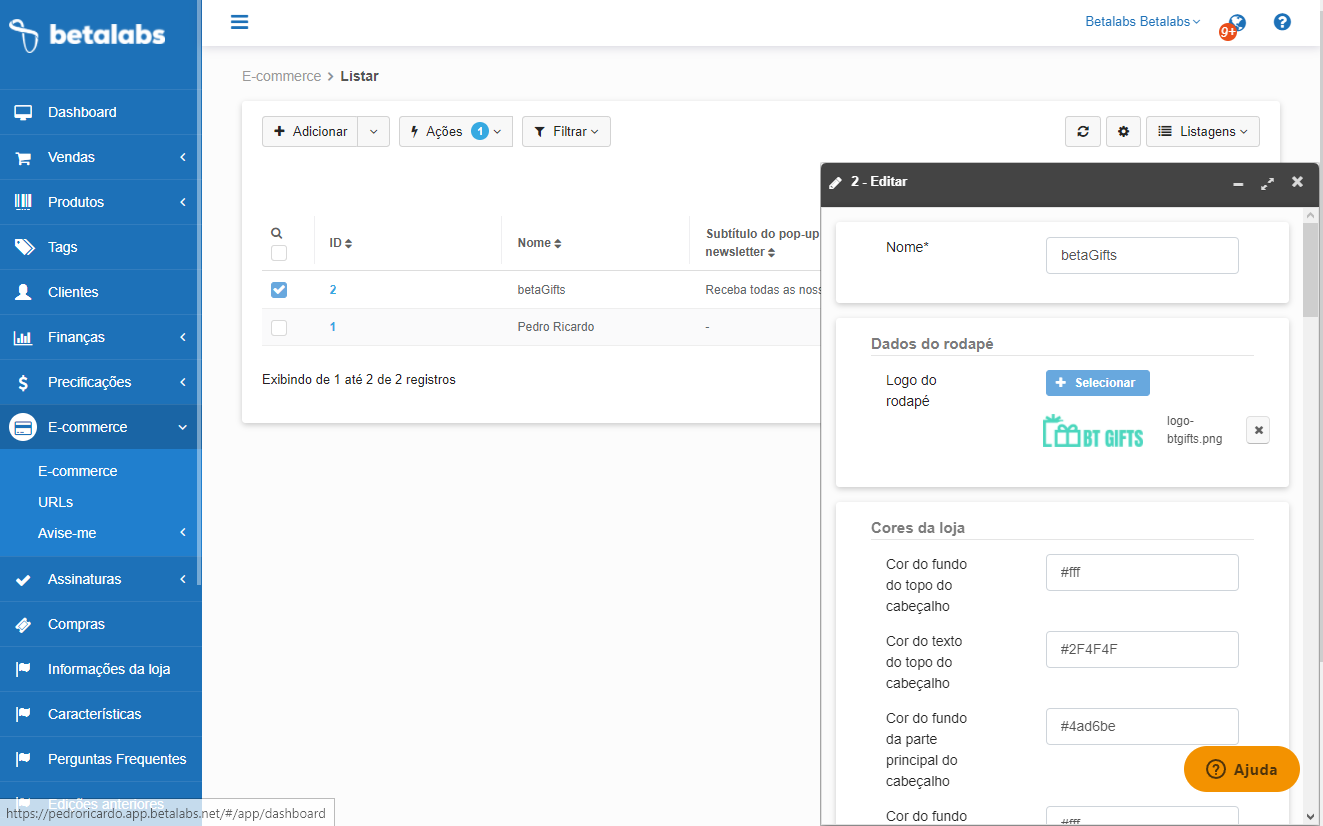Open the notifications globe icon
This screenshot has width=1323, height=826.
(x=1237, y=23)
